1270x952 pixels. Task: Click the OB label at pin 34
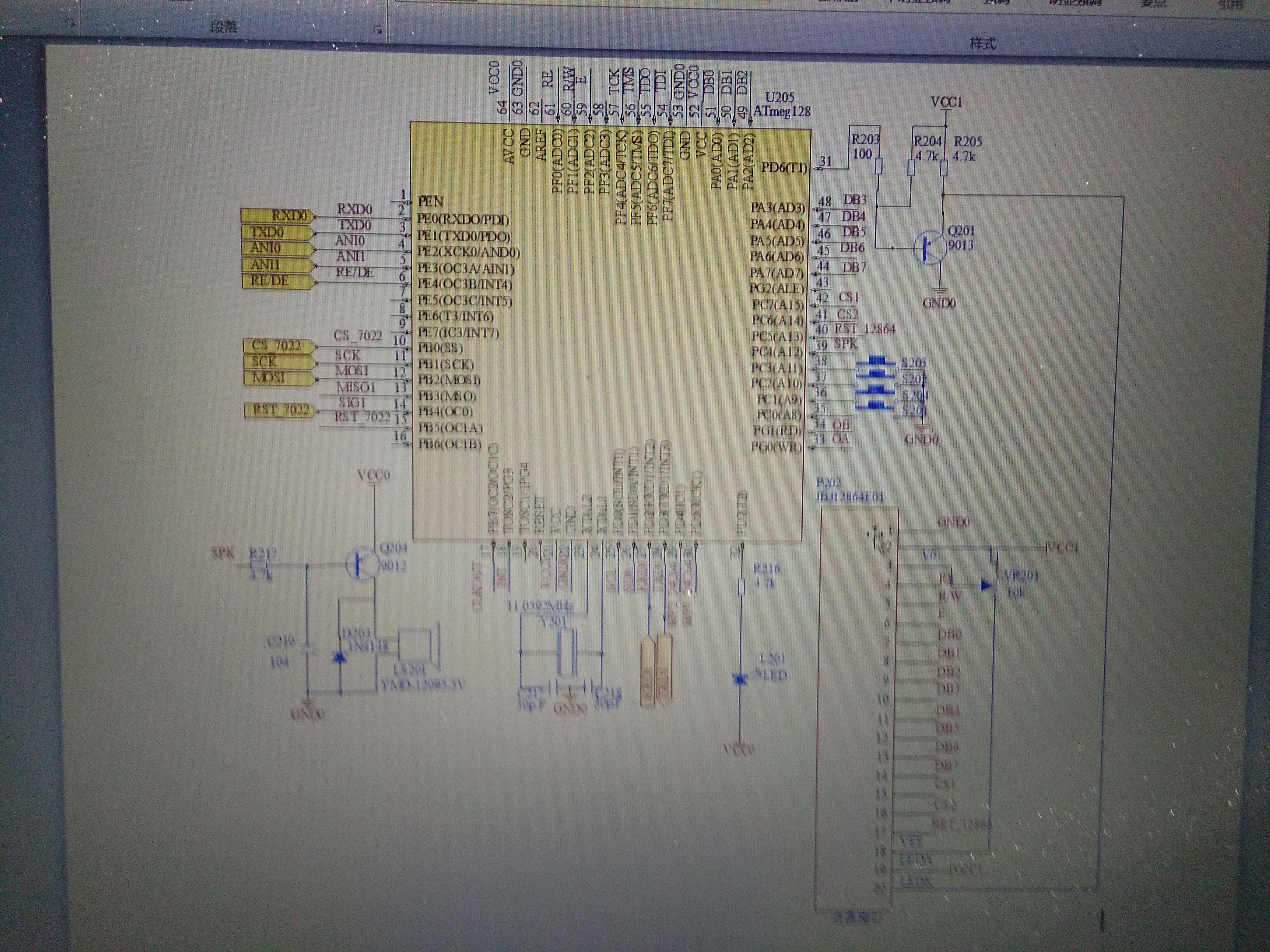pyautogui.click(x=841, y=425)
